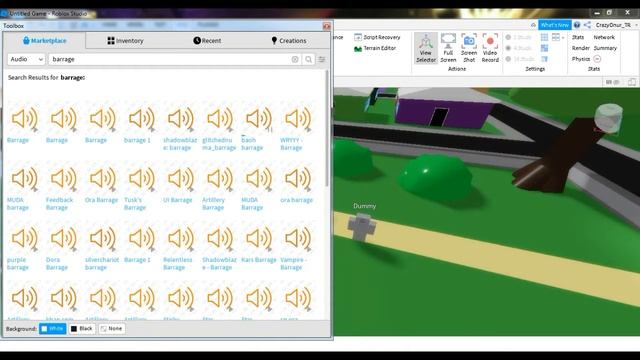The height and width of the screenshot is (360, 640).
Task: Open the help question mark icon
Action: [x=577, y=25]
